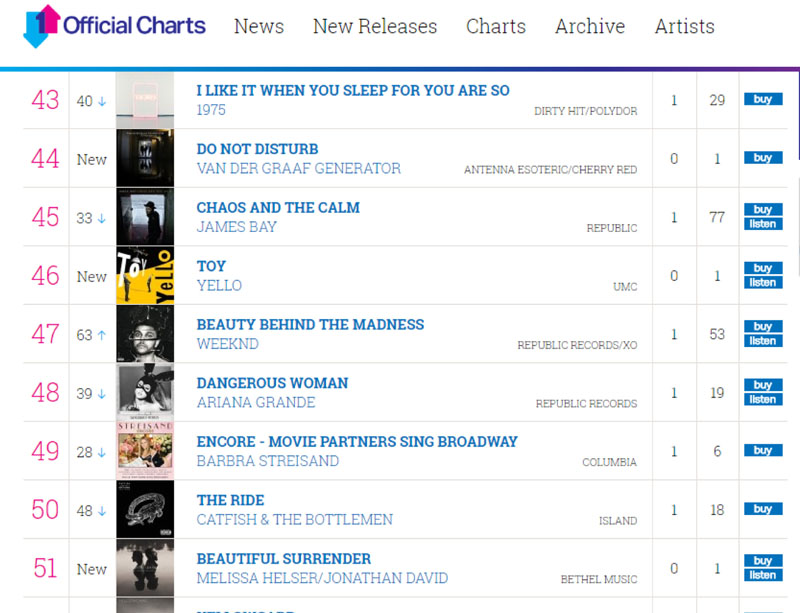Select the Streisand Encore album cover
The image size is (800, 613).
click(x=145, y=451)
